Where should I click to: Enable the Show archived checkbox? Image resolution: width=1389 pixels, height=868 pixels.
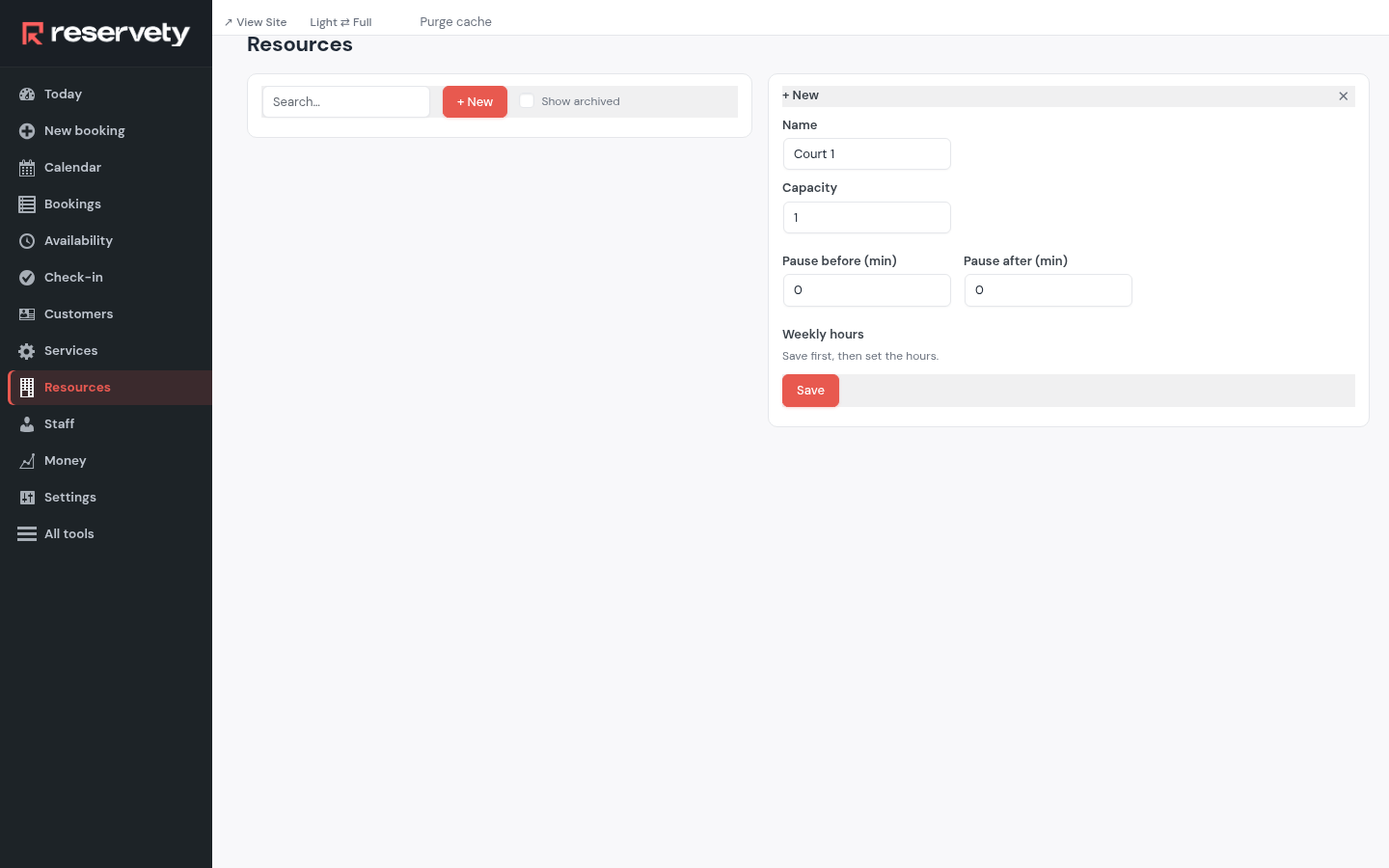(527, 101)
